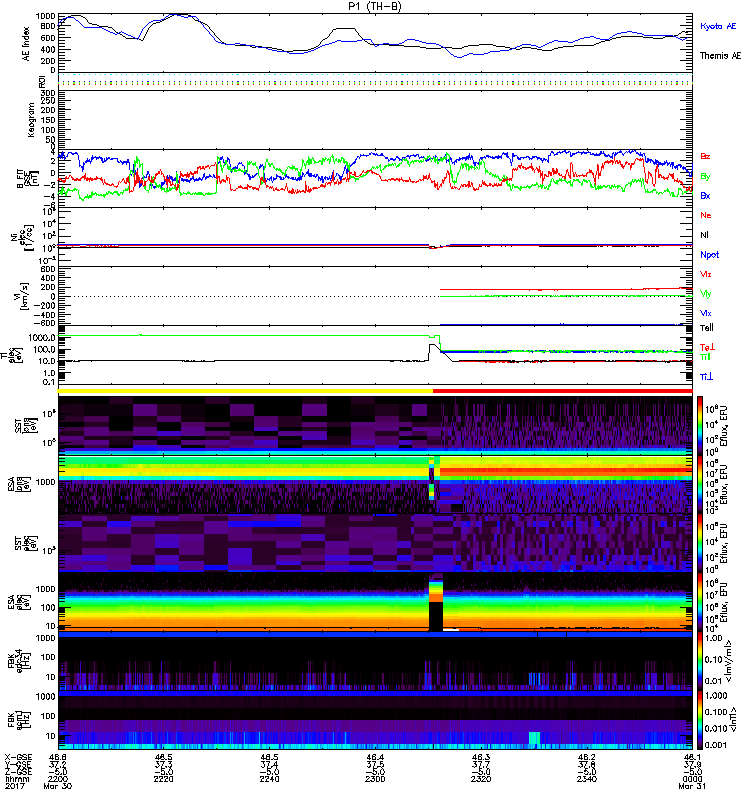Click the "2300" time tick label
The image size is (750, 800).
pyautogui.click(x=375, y=779)
